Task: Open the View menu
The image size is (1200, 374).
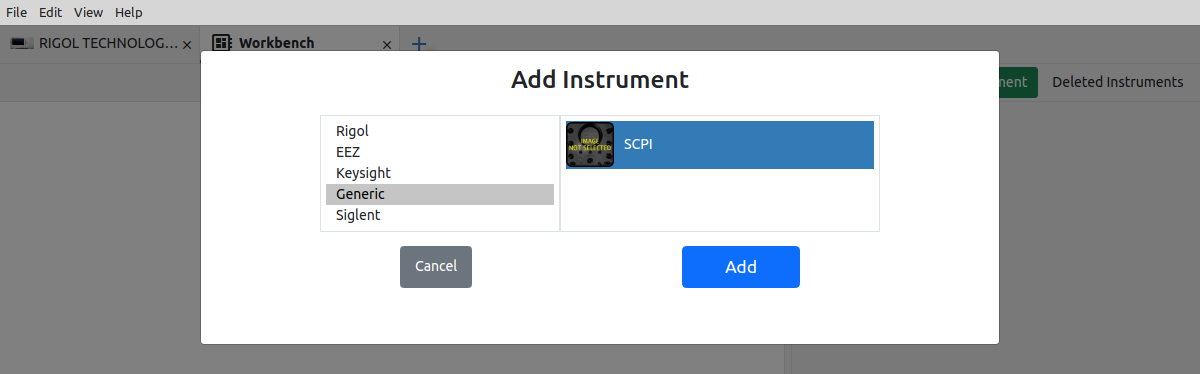Action: pos(88,12)
